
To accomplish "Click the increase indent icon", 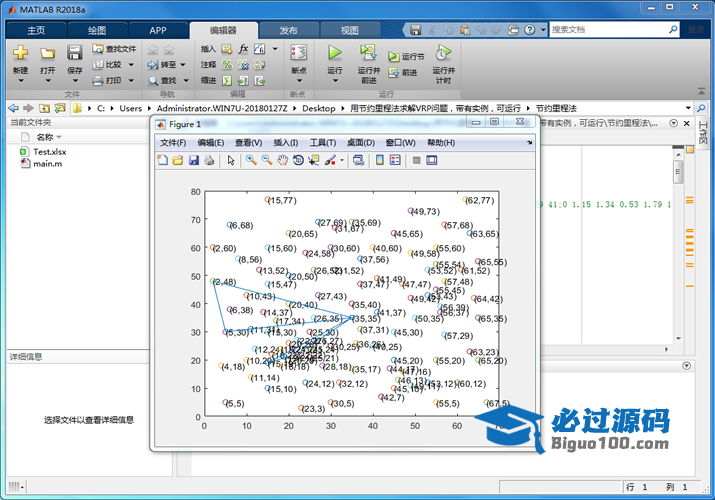I will pyautogui.click(x=244, y=81).
